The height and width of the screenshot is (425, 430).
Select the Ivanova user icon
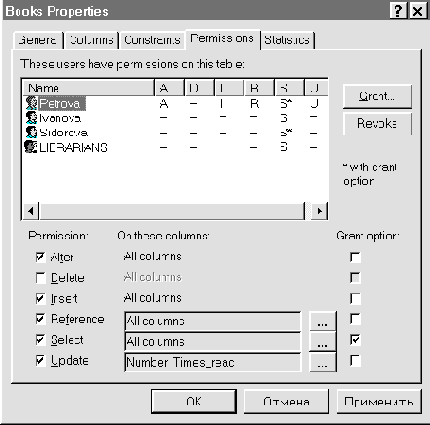pos(31,118)
